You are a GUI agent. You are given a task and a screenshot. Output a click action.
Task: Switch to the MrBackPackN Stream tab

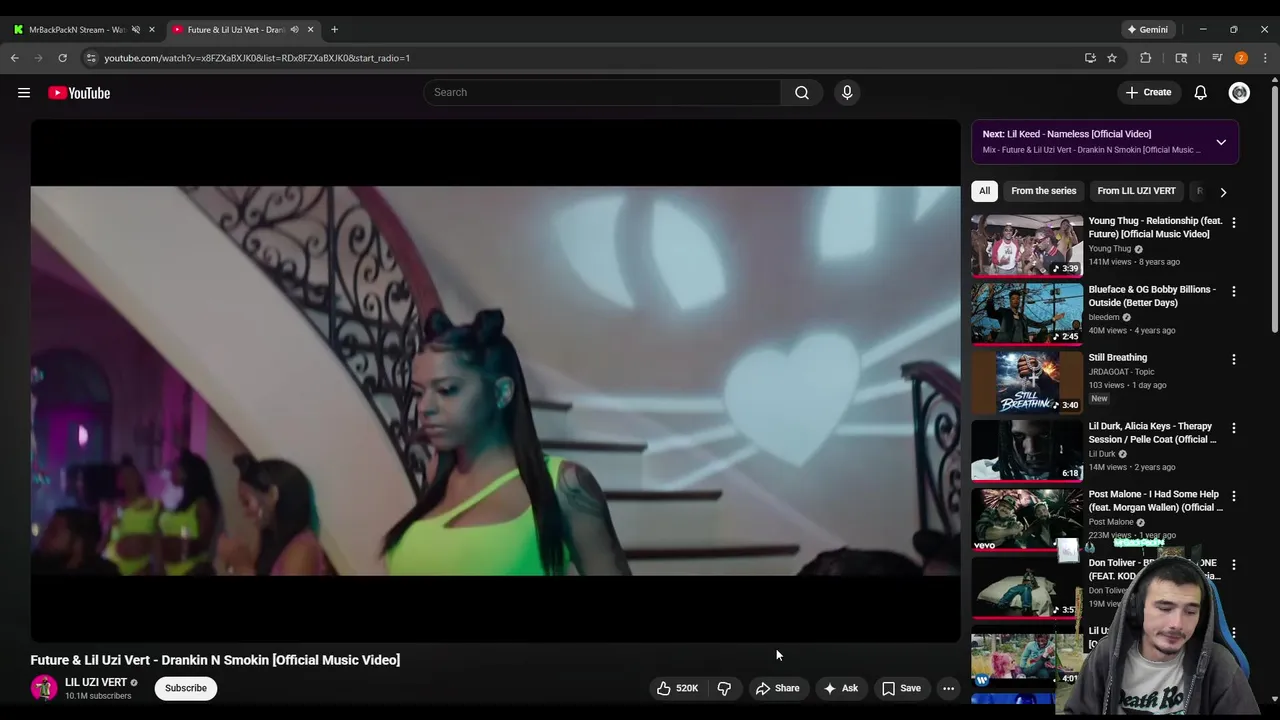[78, 29]
